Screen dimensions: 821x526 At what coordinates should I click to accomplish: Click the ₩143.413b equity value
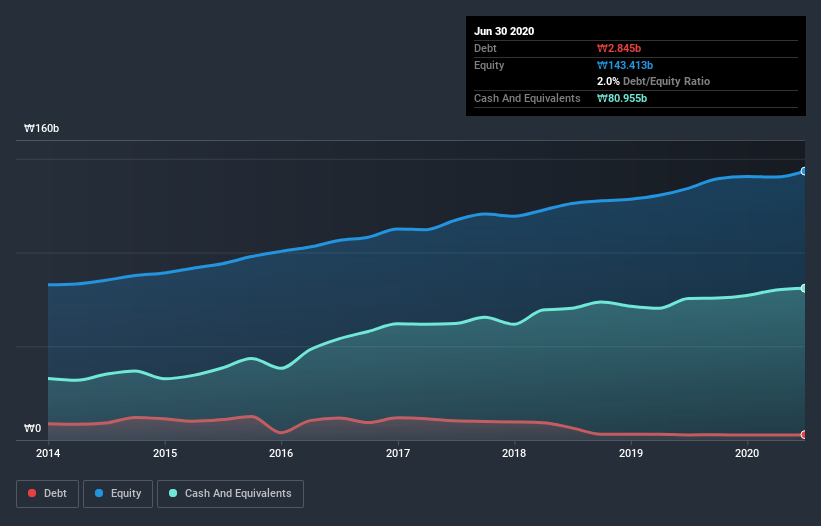click(625, 65)
